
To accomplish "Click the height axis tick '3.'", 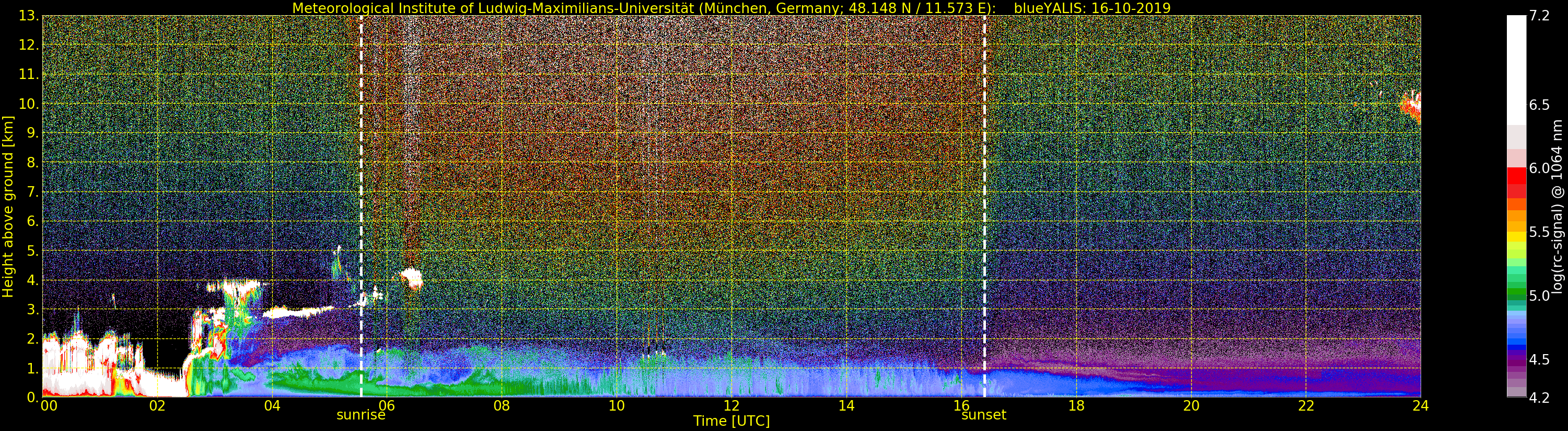I will click(x=33, y=309).
